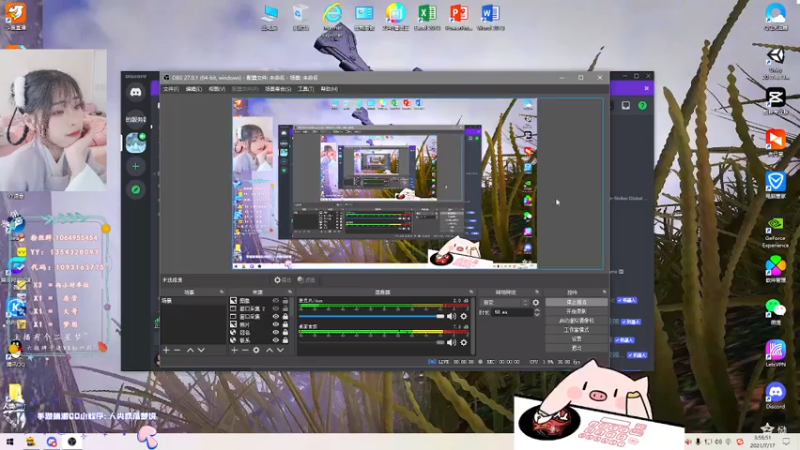800x450 pixels.
Task: Toggle visibility of the 窗口采集 2 source
Action: coord(276,309)
